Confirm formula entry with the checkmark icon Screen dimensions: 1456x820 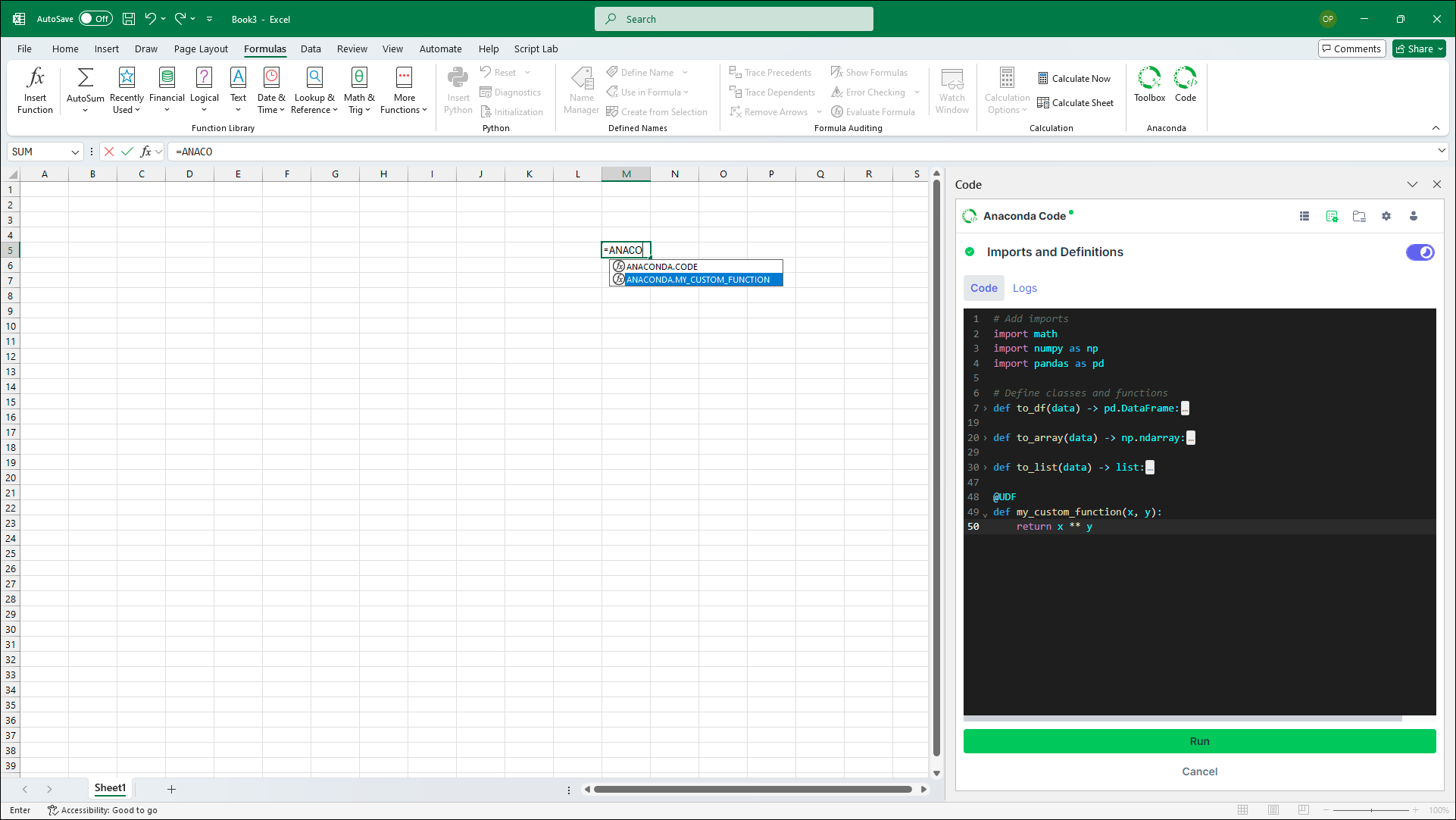[x=127, y=152]
